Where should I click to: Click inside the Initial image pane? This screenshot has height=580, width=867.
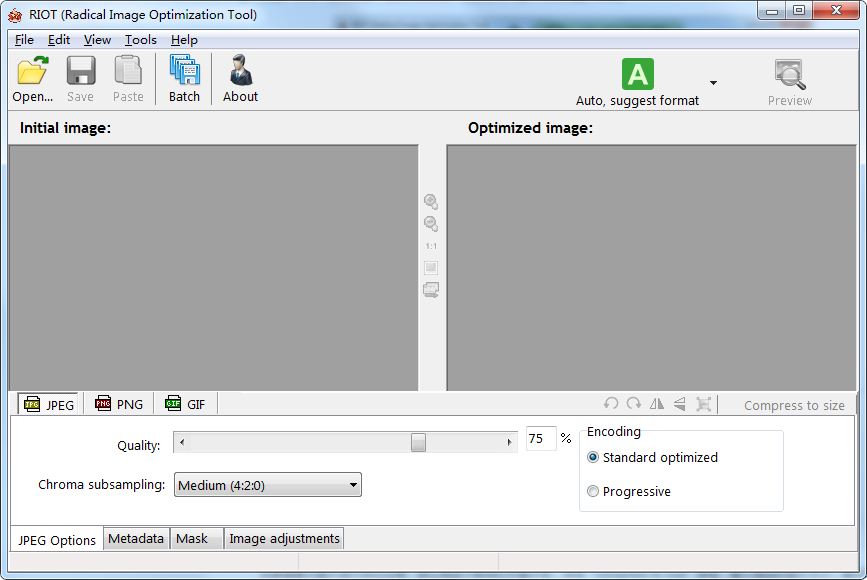pyautogui.click(x=213, y=268)
